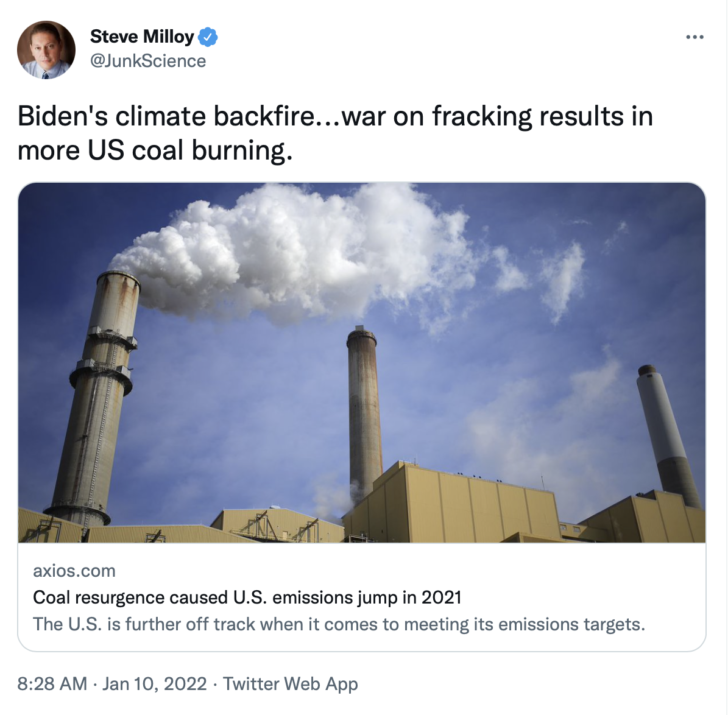The height and width of the screenshot is (715, 728).
Task: Open the axios.com domain link
Action: (x=74, y=571)
